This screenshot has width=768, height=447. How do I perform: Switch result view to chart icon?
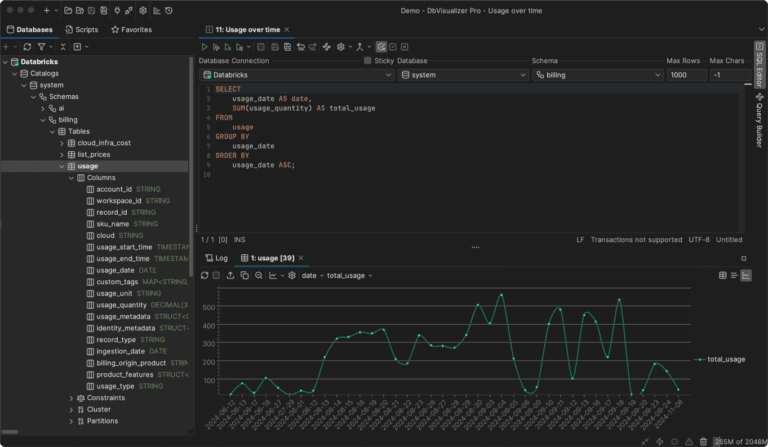[745, 276]
